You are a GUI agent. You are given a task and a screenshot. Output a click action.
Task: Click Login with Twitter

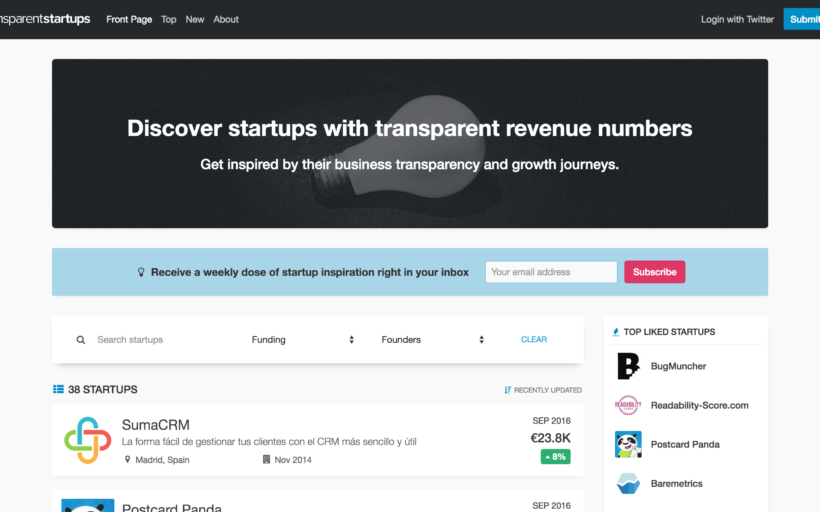pyautogui.click(x=737, y=19)
